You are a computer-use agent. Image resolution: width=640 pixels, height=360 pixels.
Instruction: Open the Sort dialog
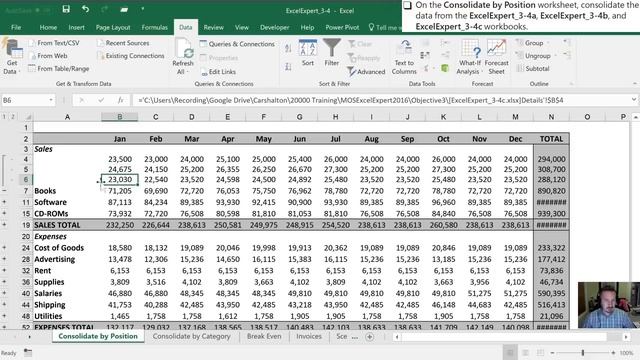(308, 53)
